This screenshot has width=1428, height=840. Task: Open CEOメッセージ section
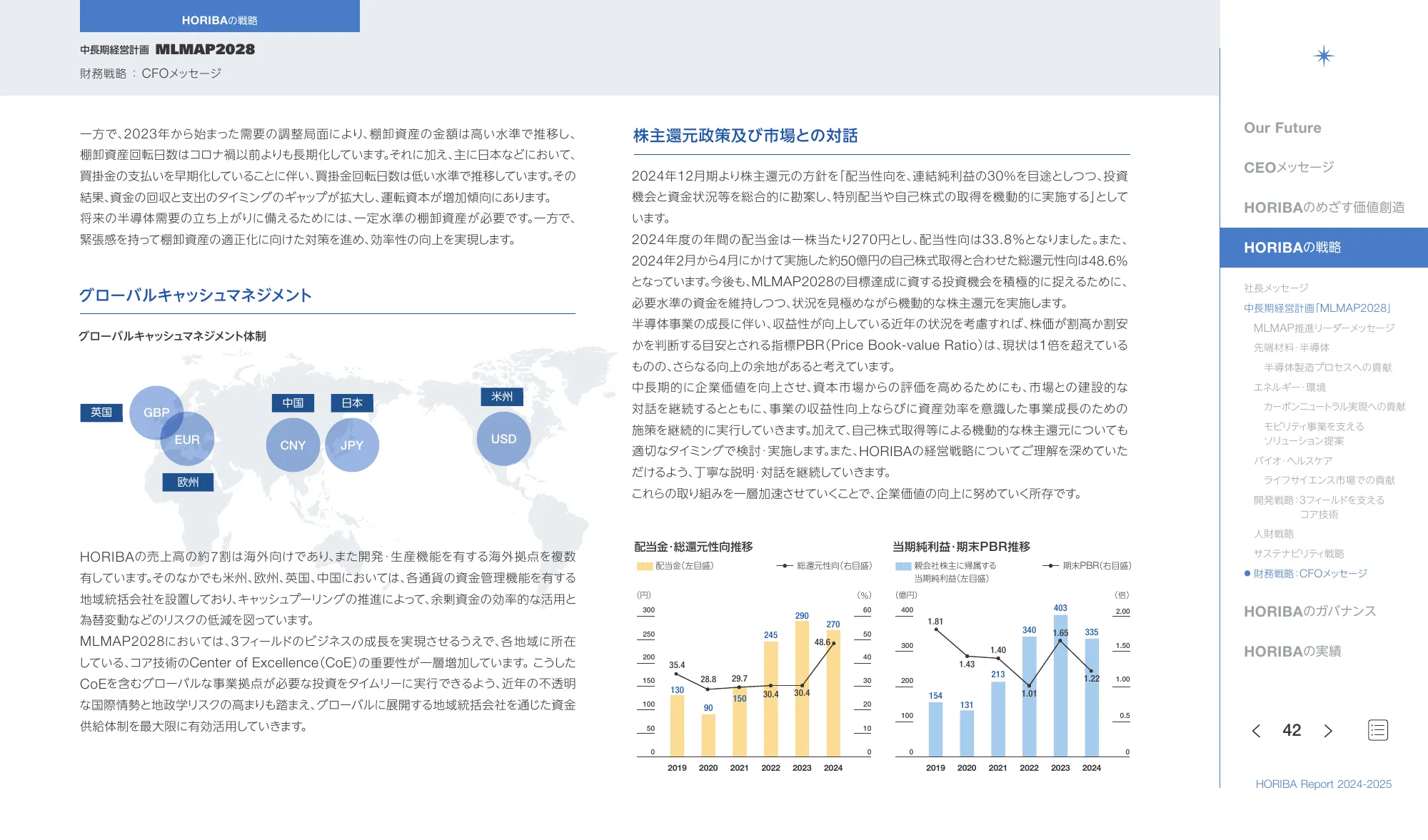[x=1288, y=167]
